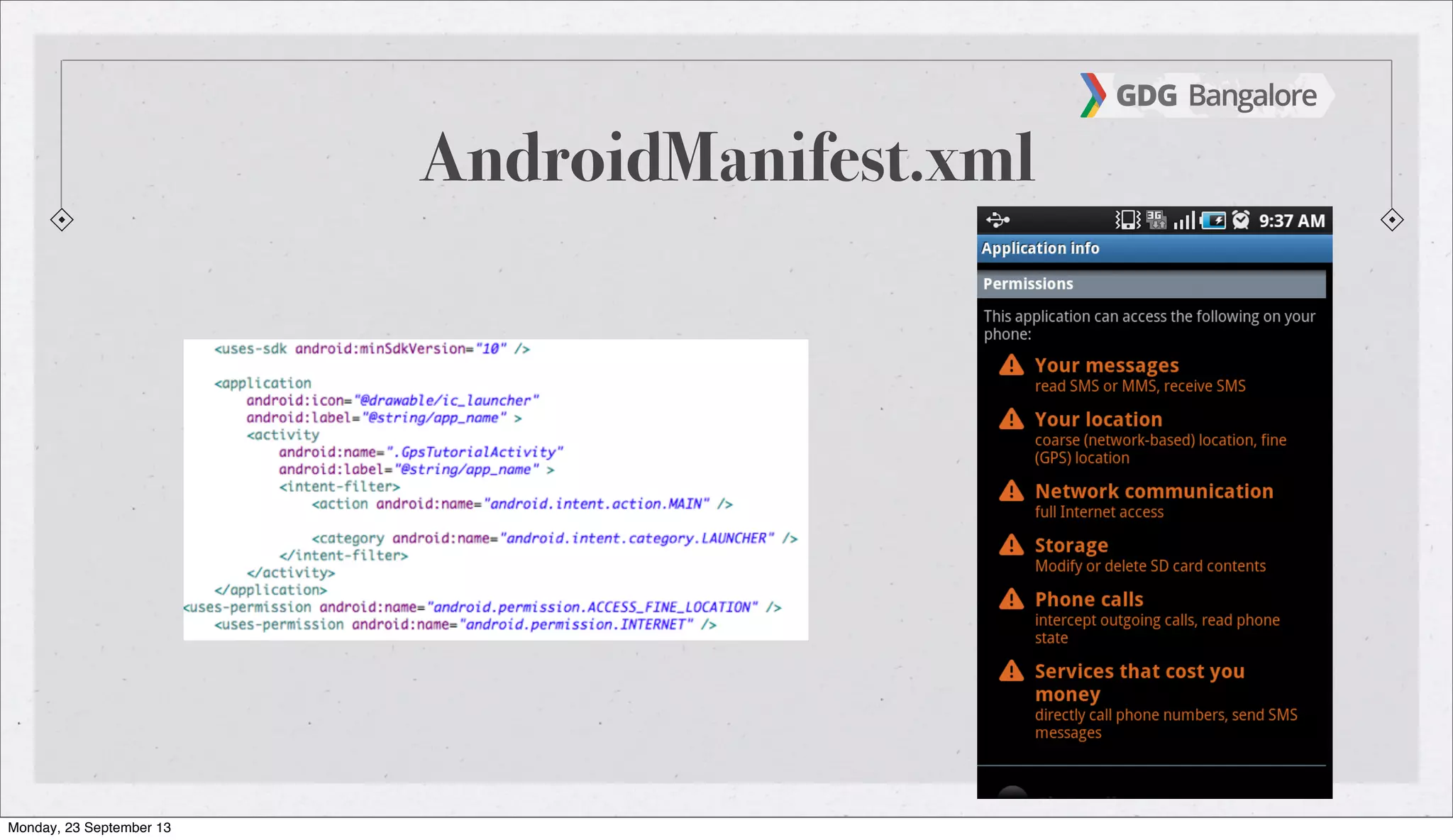Click the signal strength bars icon
The height and width of the screenshot is (840, 1453).
[x=1183, y=221]
